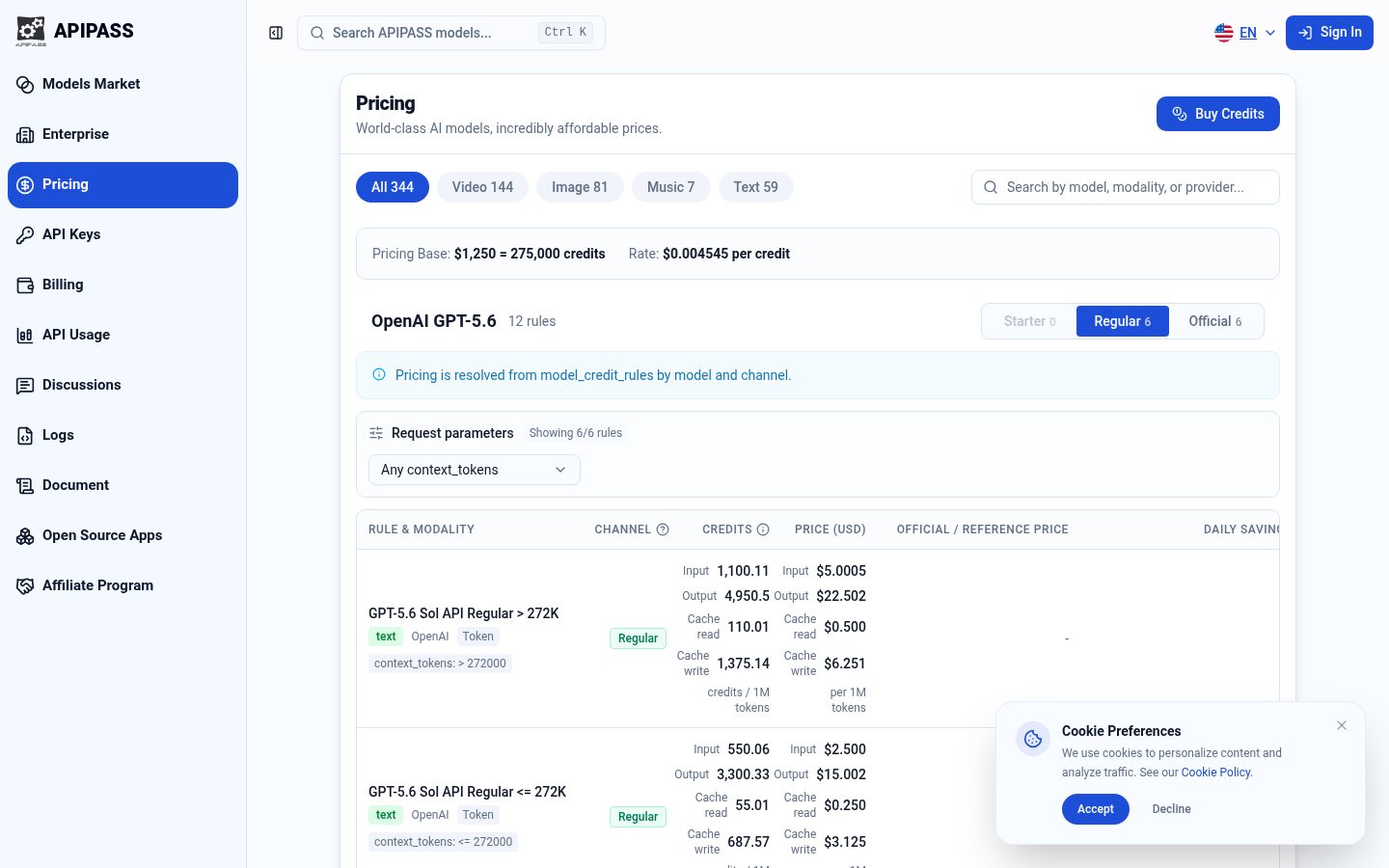
Task: Click the RULE & MODALITY column header
Action: point(422,529)
